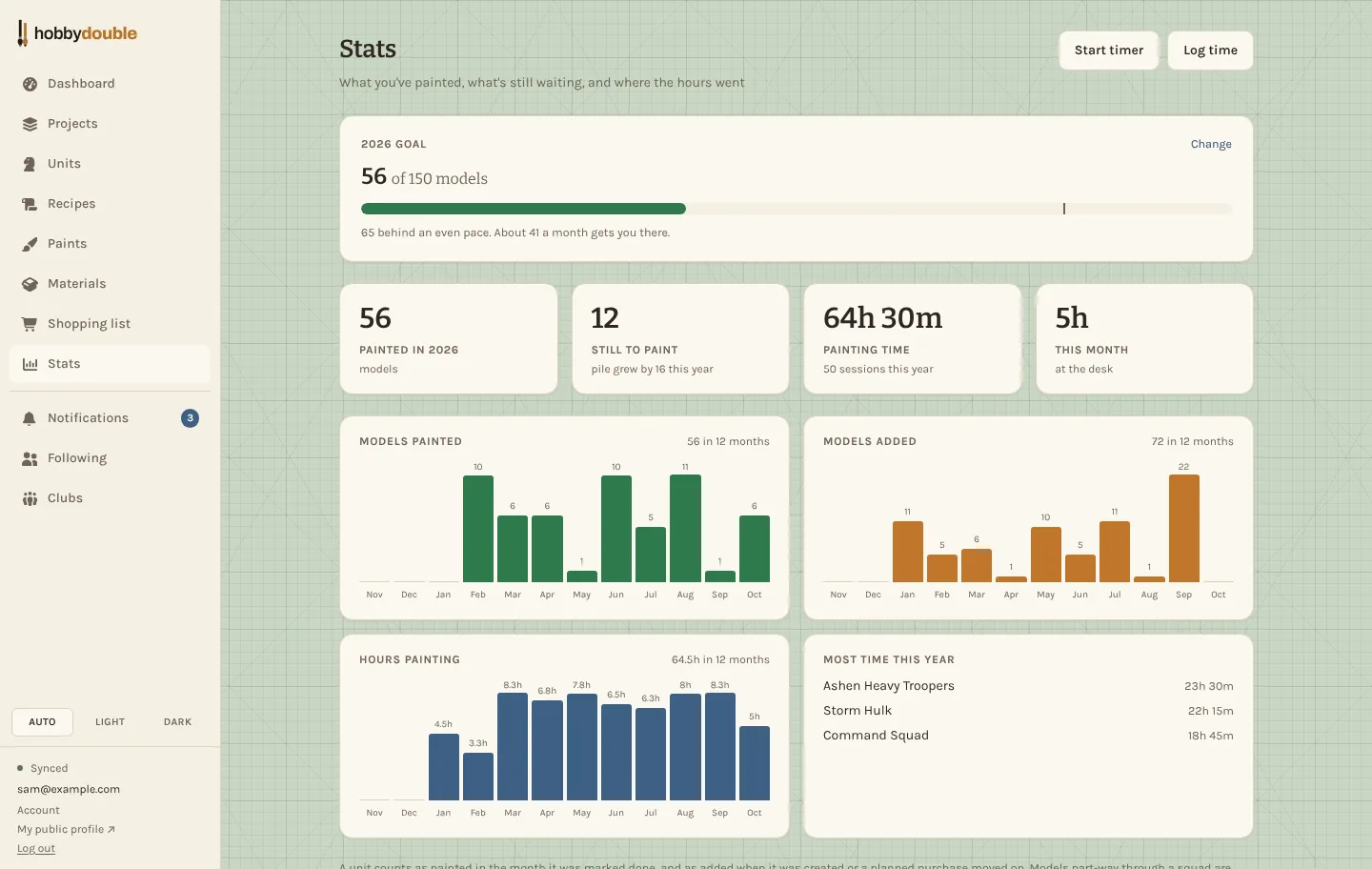This screenshot has width=1372, height=869.
Task: Click the Mar bar in Hours Painting
Action: (x=513, y=746)
